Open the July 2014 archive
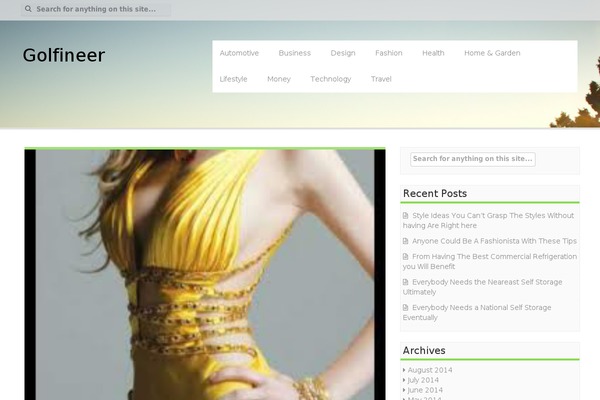Viewport: 600px width, 400px height. coord(423,380)
